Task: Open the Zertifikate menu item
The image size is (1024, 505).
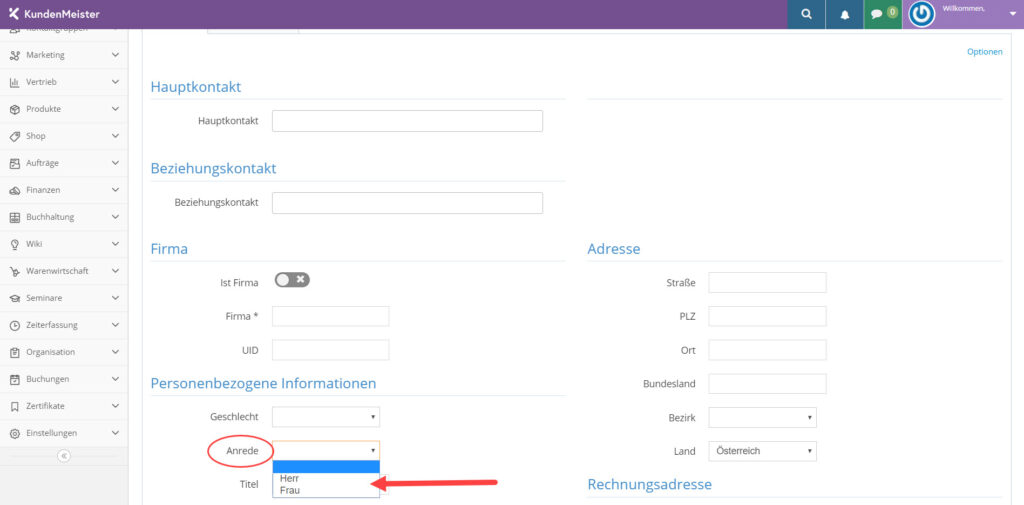Action: (x=64, y=406)
